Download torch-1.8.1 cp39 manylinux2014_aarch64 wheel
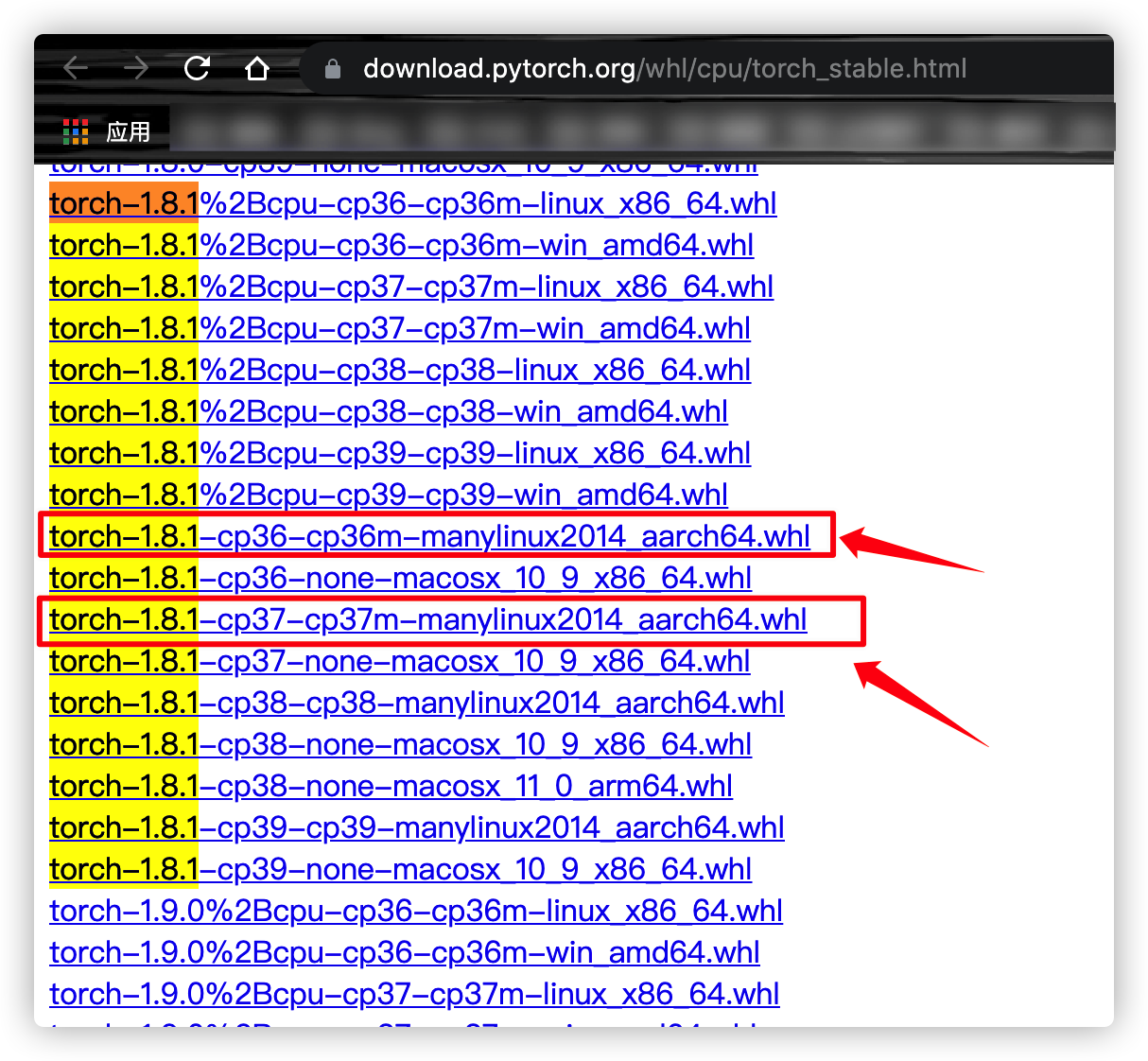 point(417,827)
